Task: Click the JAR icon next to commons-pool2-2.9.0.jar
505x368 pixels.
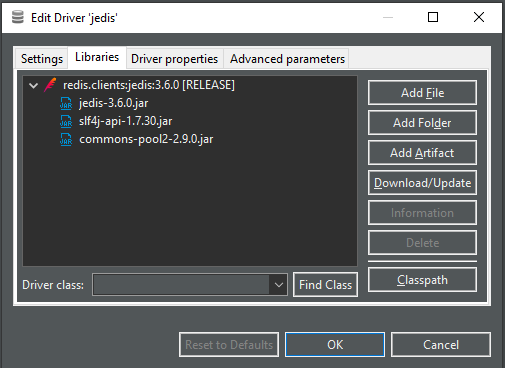Action: click(66, 139)
